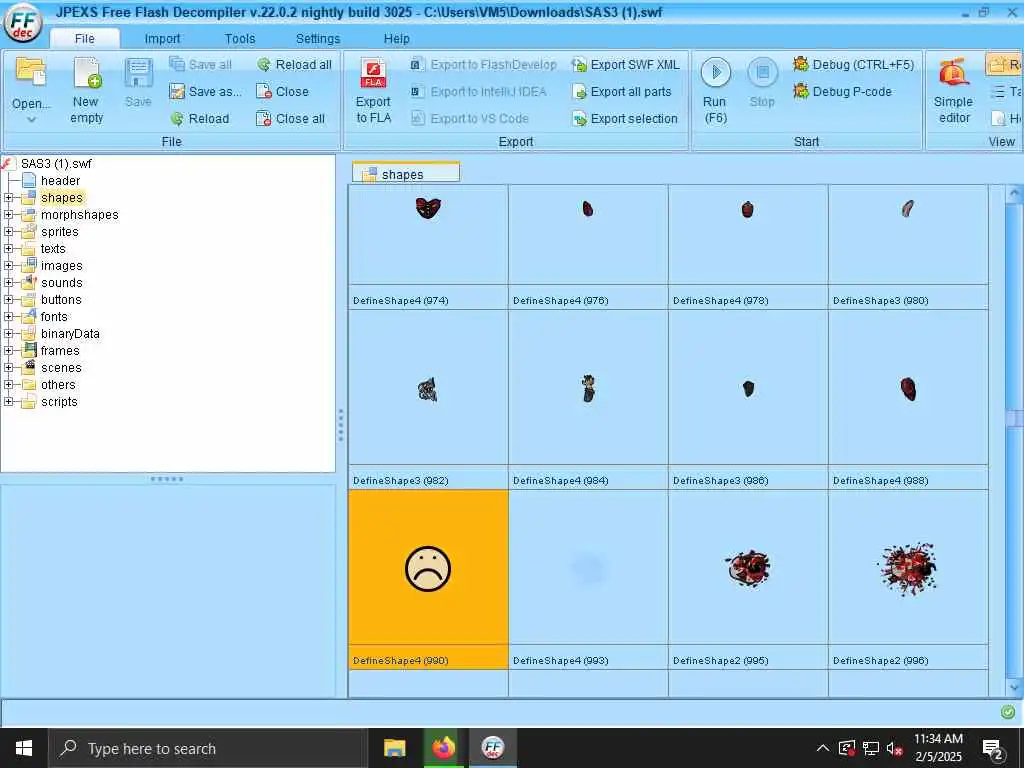Select DefineShape4 (993) thumbnail
Screen dimensions: 1024x768
tap(588, 579)
